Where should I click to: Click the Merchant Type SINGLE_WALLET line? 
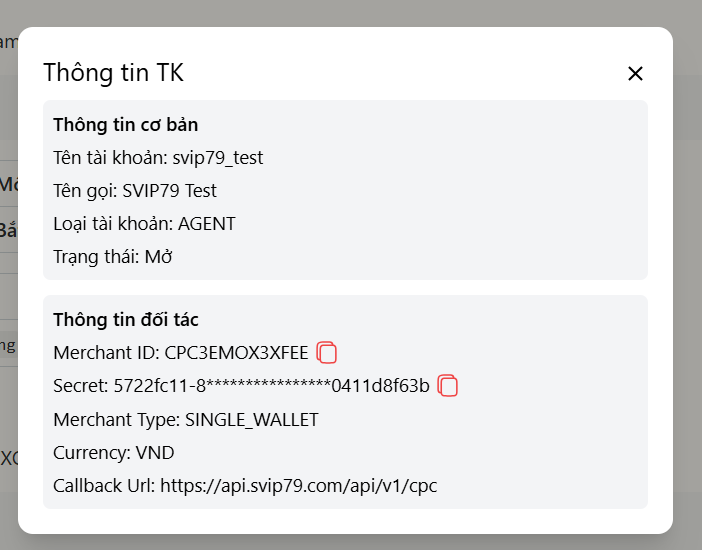coord(186,420)
